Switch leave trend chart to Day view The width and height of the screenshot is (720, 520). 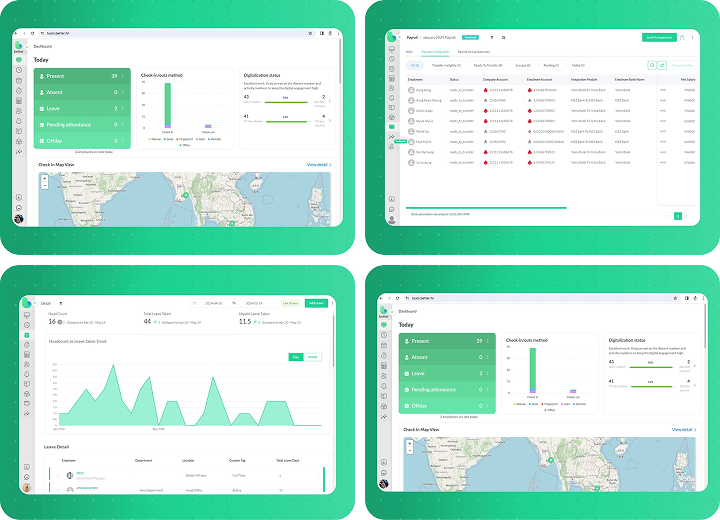click(296, 356)
